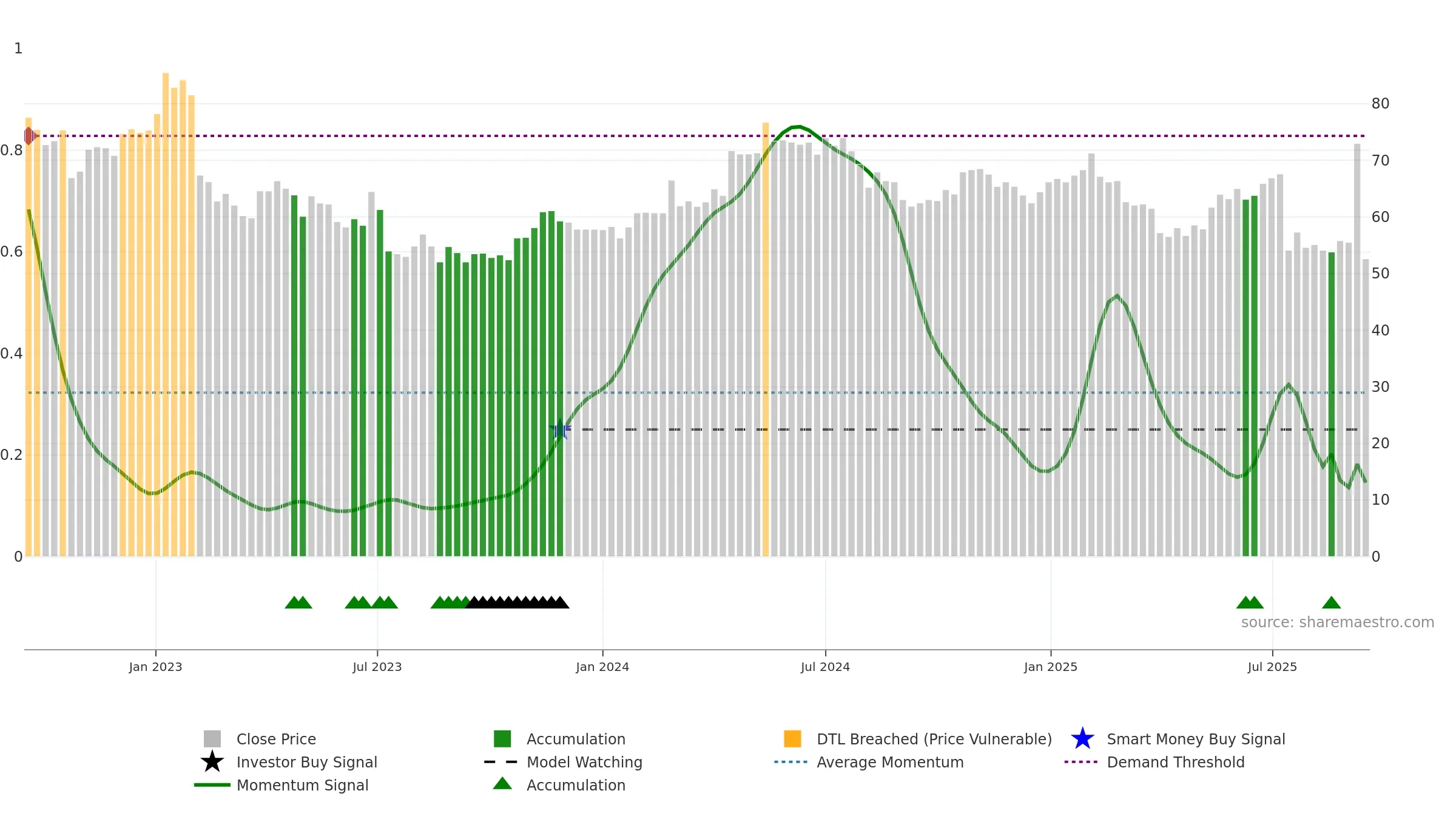Click the Jan 2024 axis label

point(602,667)
